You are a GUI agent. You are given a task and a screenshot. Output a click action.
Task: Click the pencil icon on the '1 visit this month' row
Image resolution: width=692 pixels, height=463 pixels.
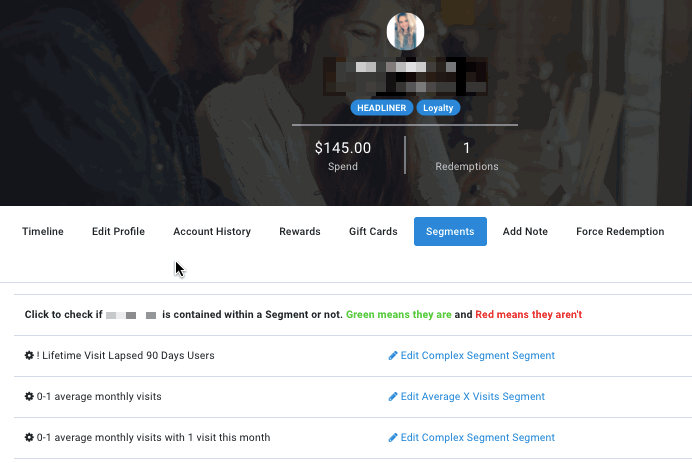coord(393,437)
